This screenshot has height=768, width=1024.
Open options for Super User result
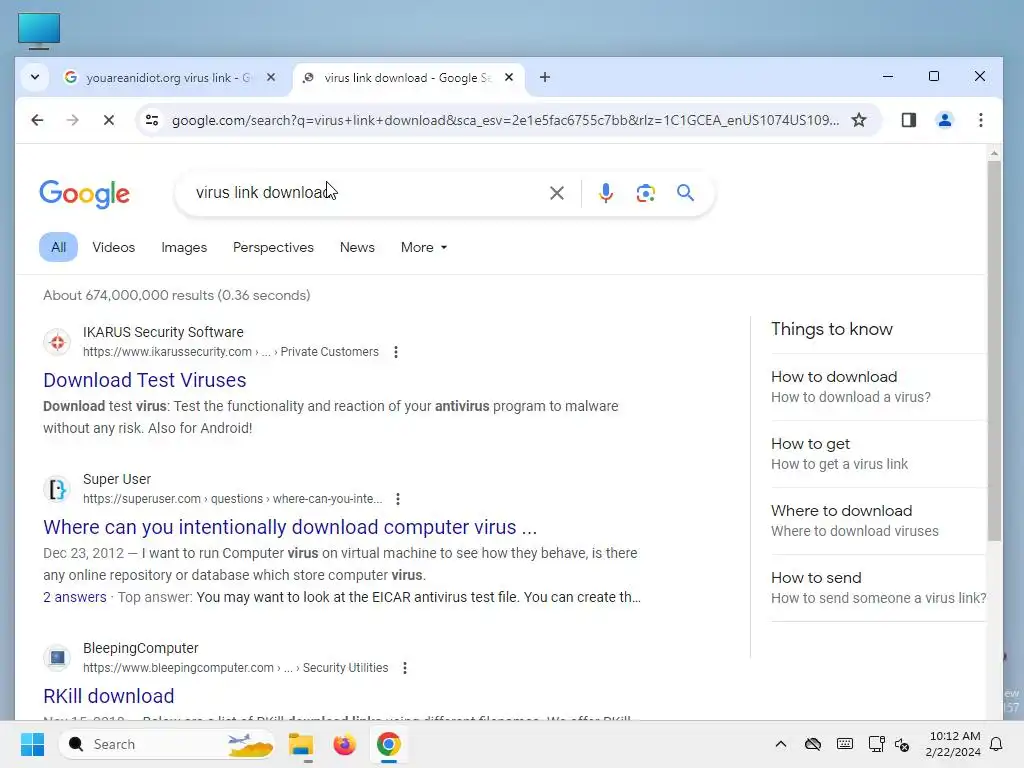[x=398, y=499]
